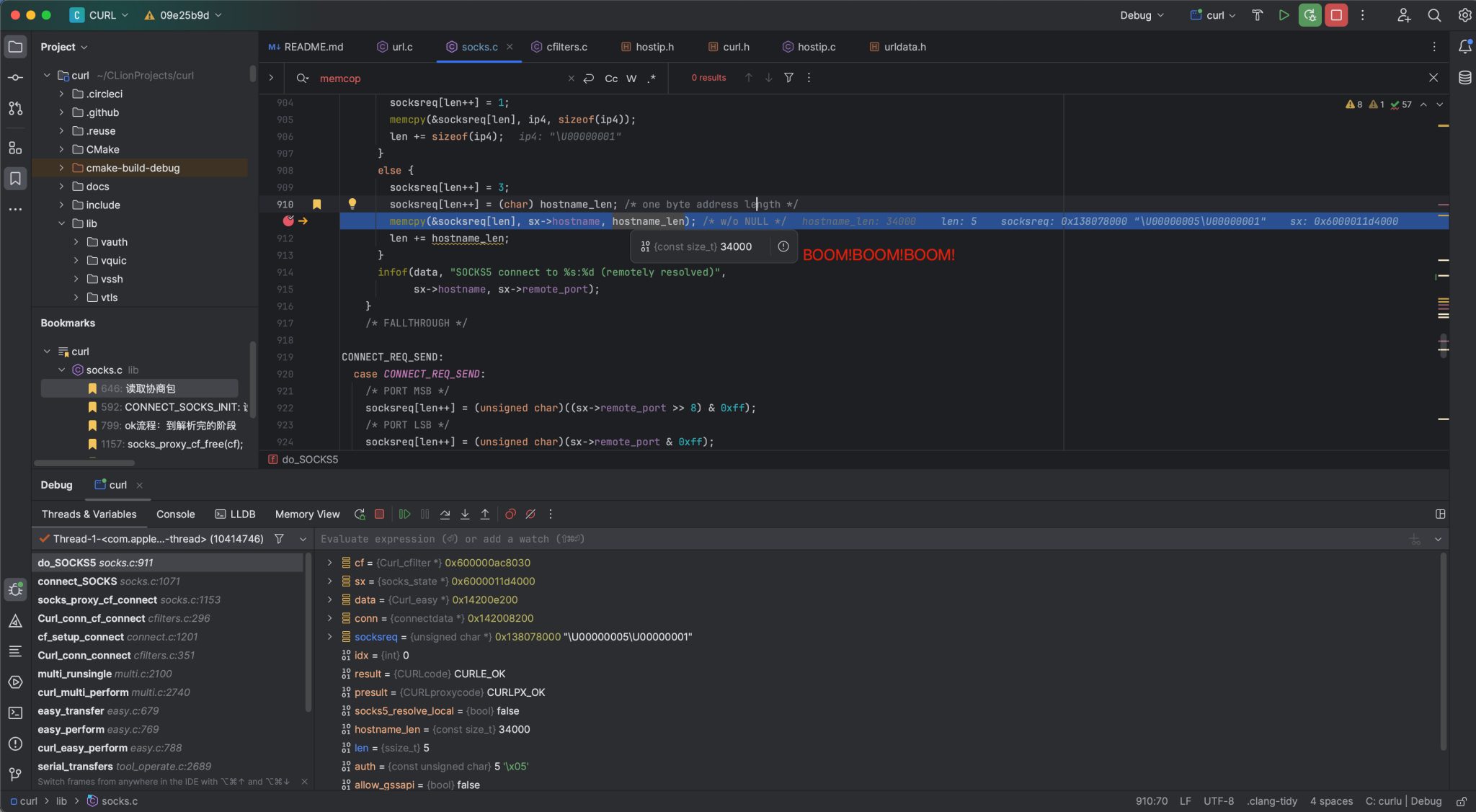Click UTF-8 encoding in the status bar

click(x=1218, y=800)
